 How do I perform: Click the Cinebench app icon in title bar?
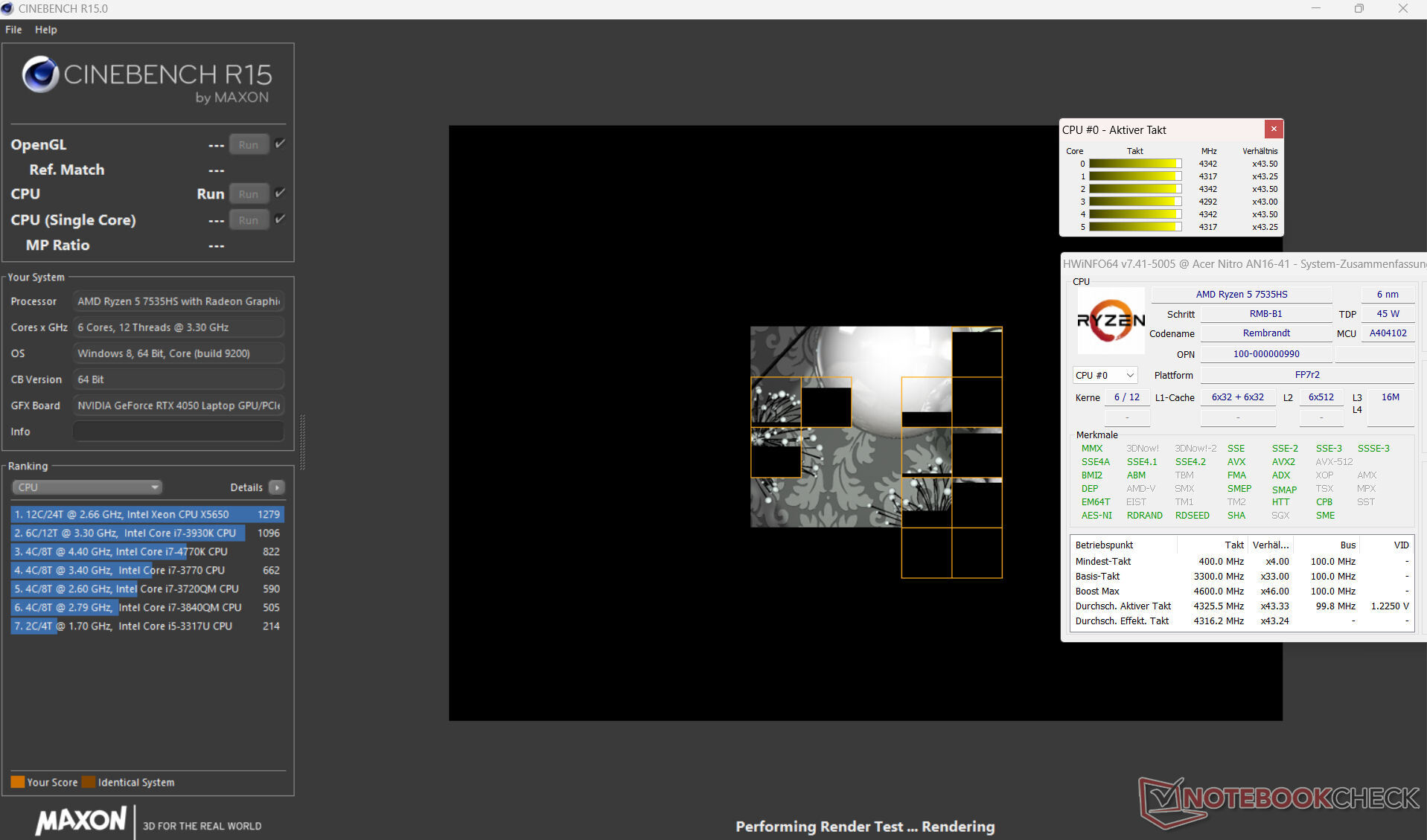(x=7, y=9)
